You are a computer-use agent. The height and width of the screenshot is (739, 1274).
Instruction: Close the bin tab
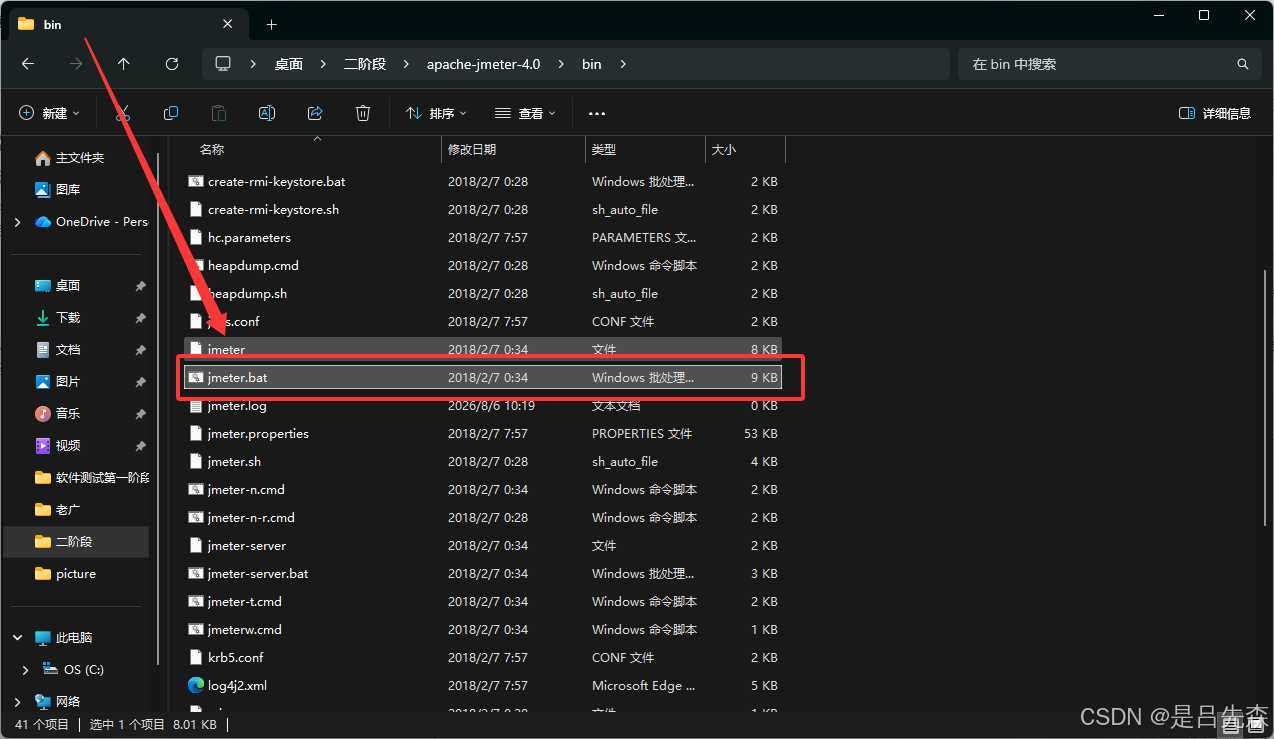tap(228, 24)
